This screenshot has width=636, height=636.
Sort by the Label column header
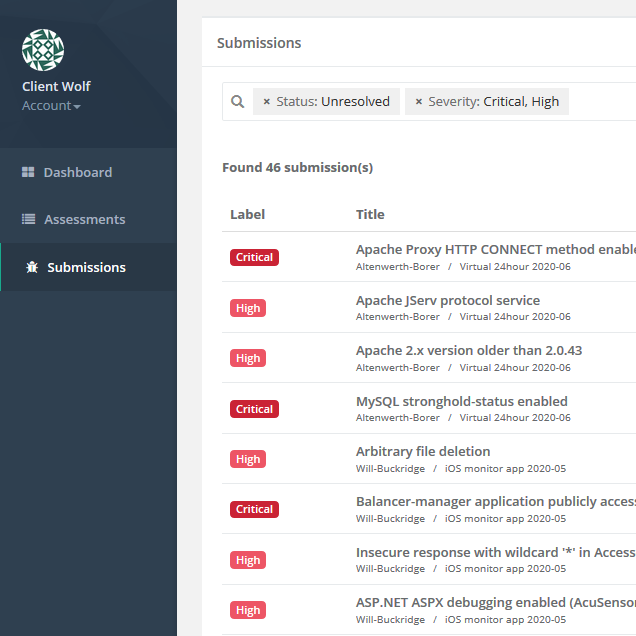pyautogui.click(x=247, y=214)
